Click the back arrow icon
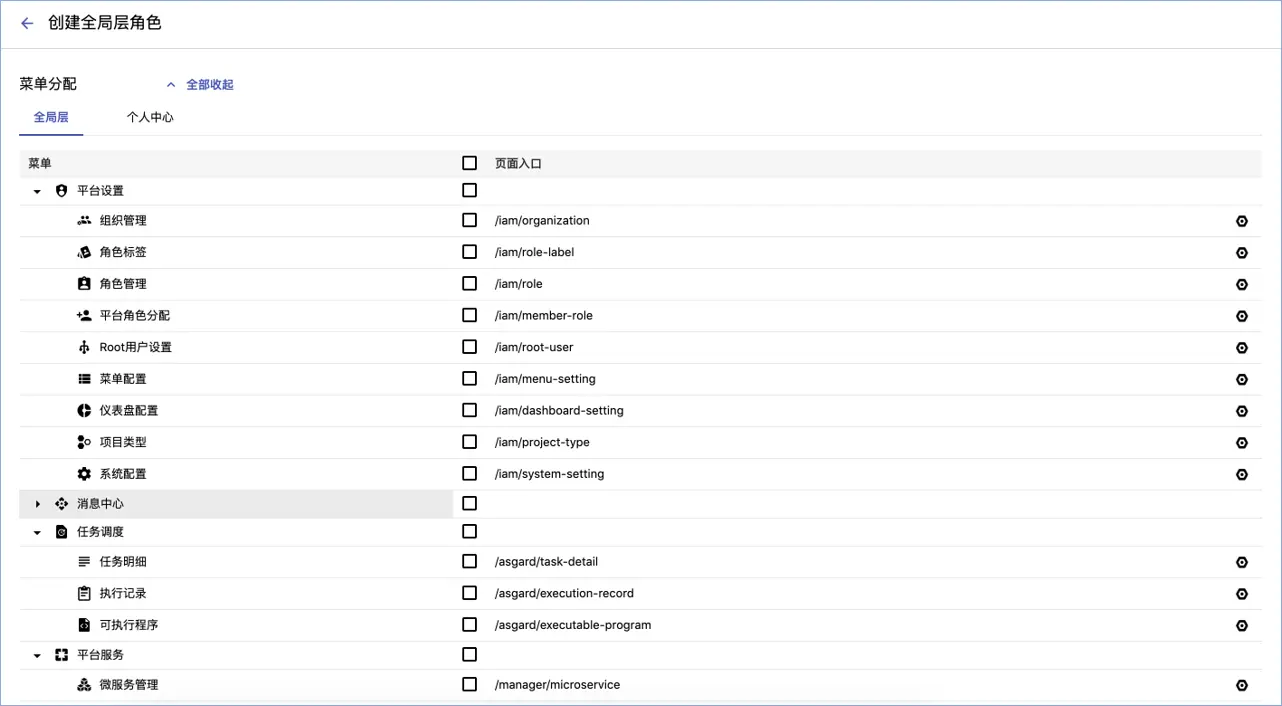Screen dimensions: 1282x706 27,23
